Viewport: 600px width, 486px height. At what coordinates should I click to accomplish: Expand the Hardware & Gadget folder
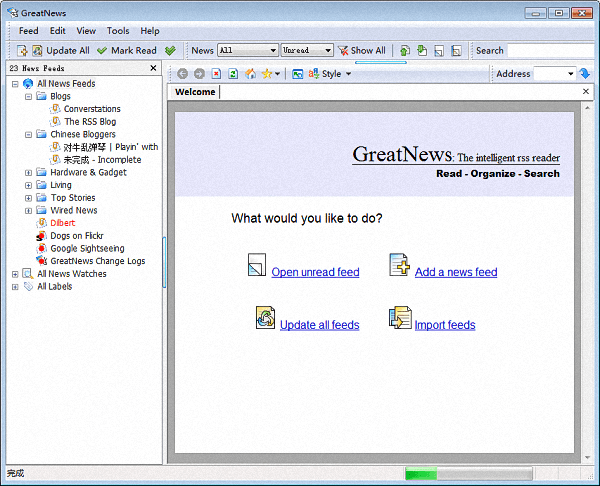click(x=28, y=172)
